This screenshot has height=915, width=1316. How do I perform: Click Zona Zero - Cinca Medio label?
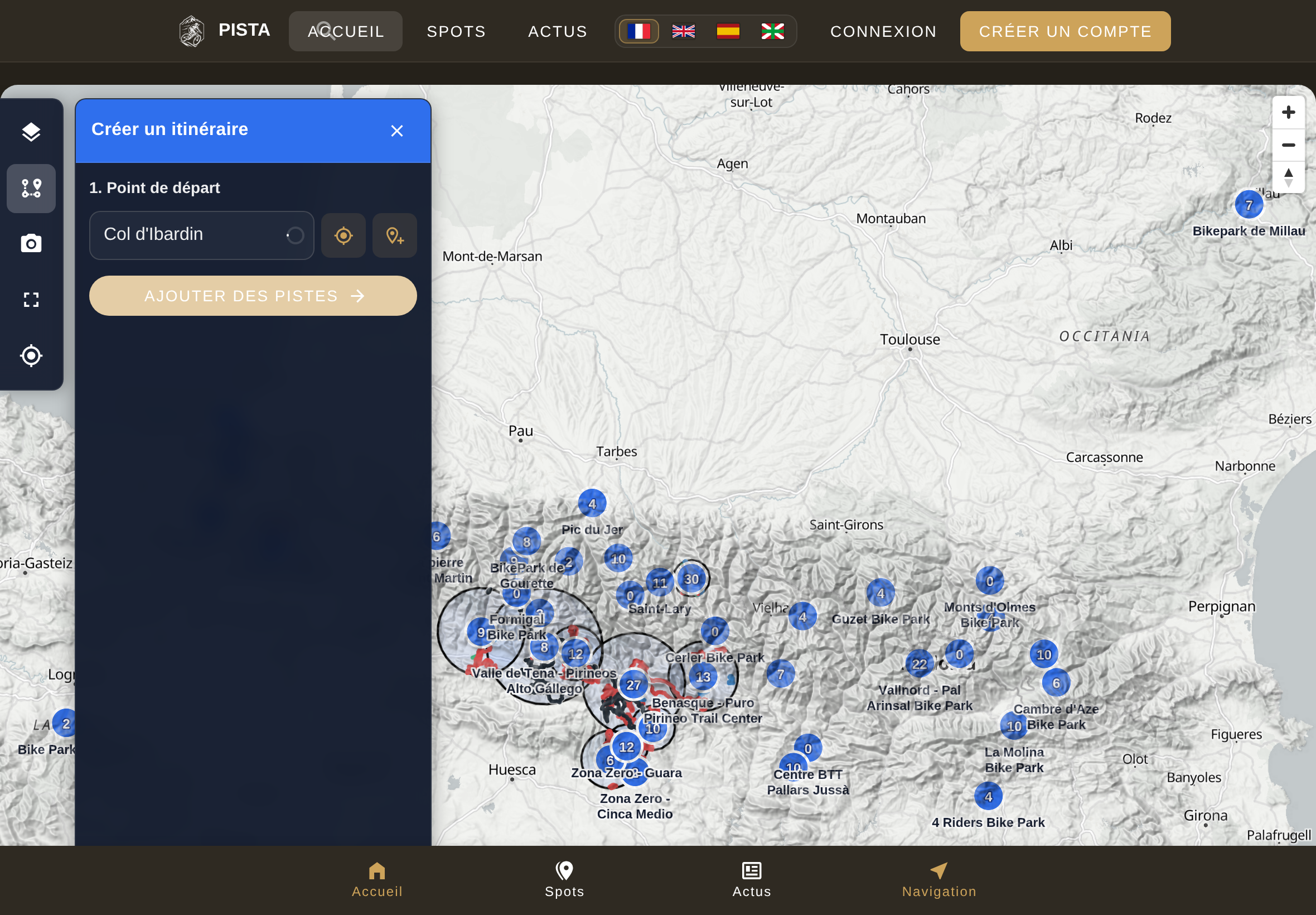[635, 806]
